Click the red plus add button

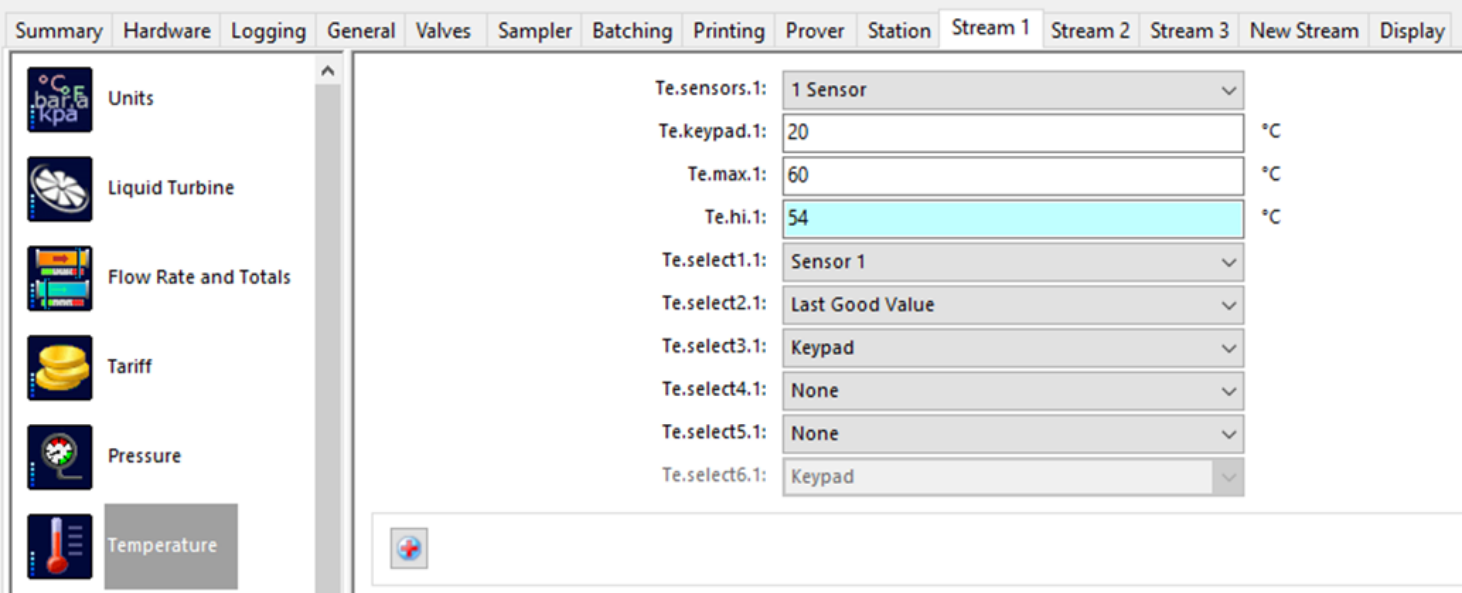point(409,548)
